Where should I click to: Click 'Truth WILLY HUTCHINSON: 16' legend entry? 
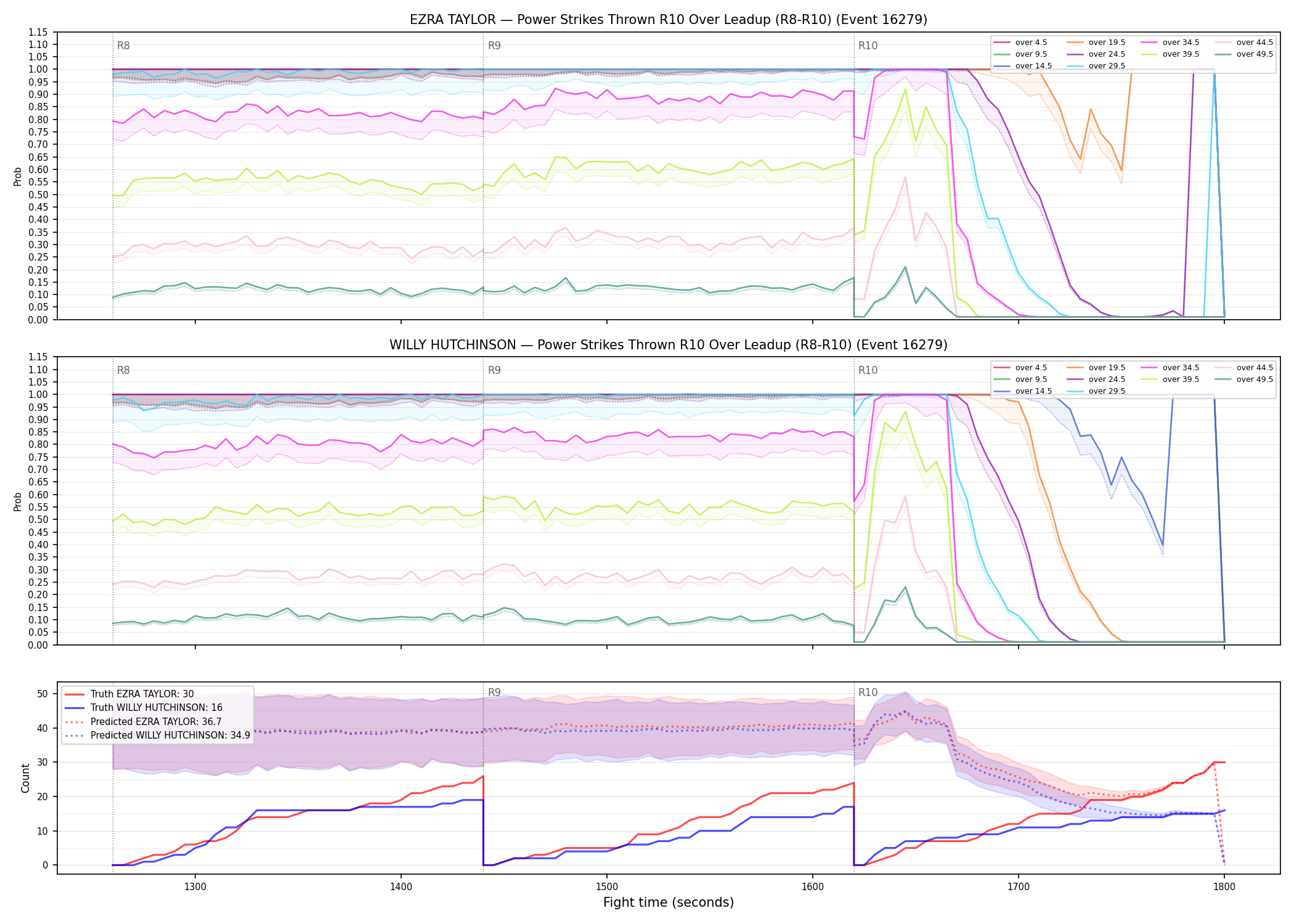coord(144,708)
